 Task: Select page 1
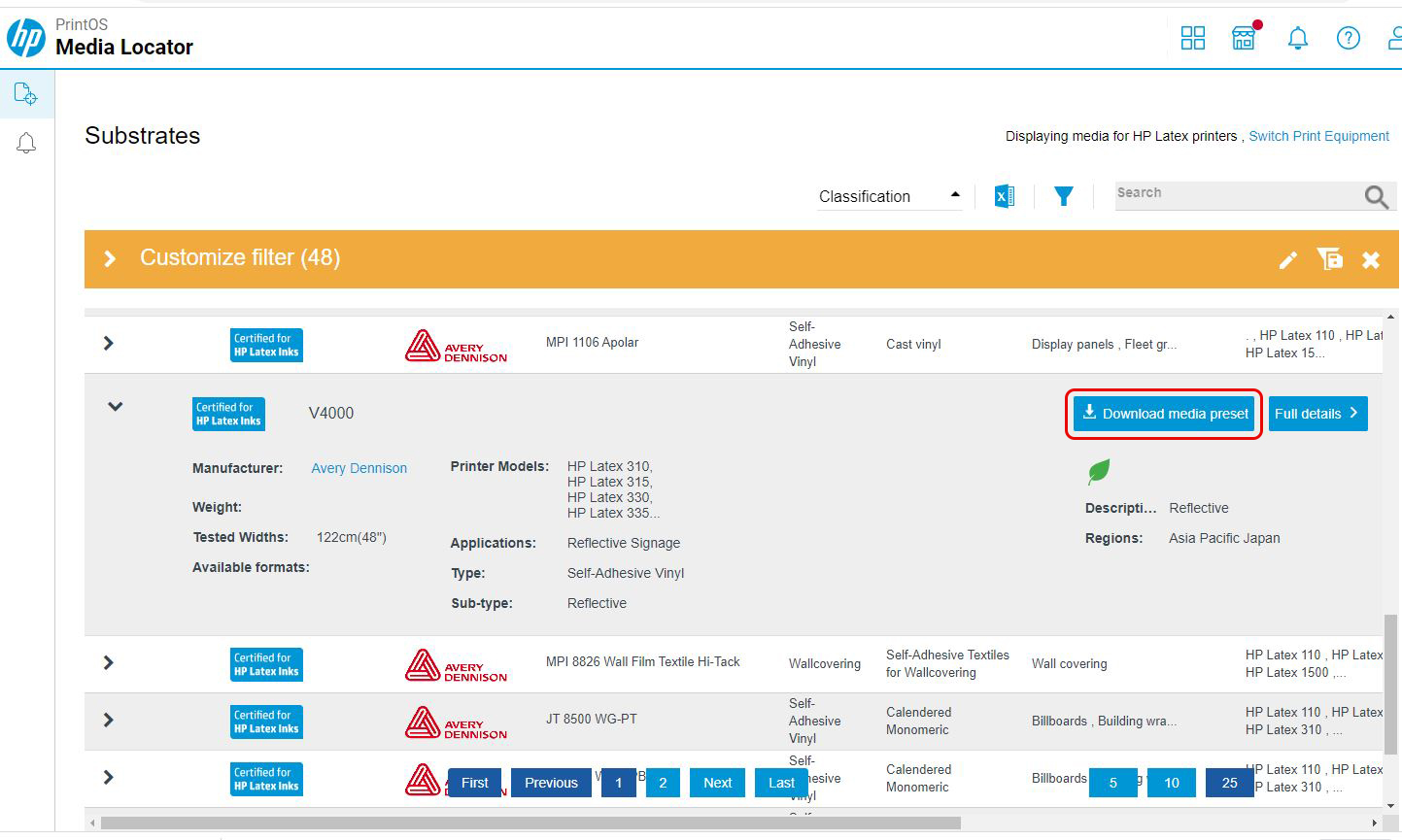pos(618,783)
